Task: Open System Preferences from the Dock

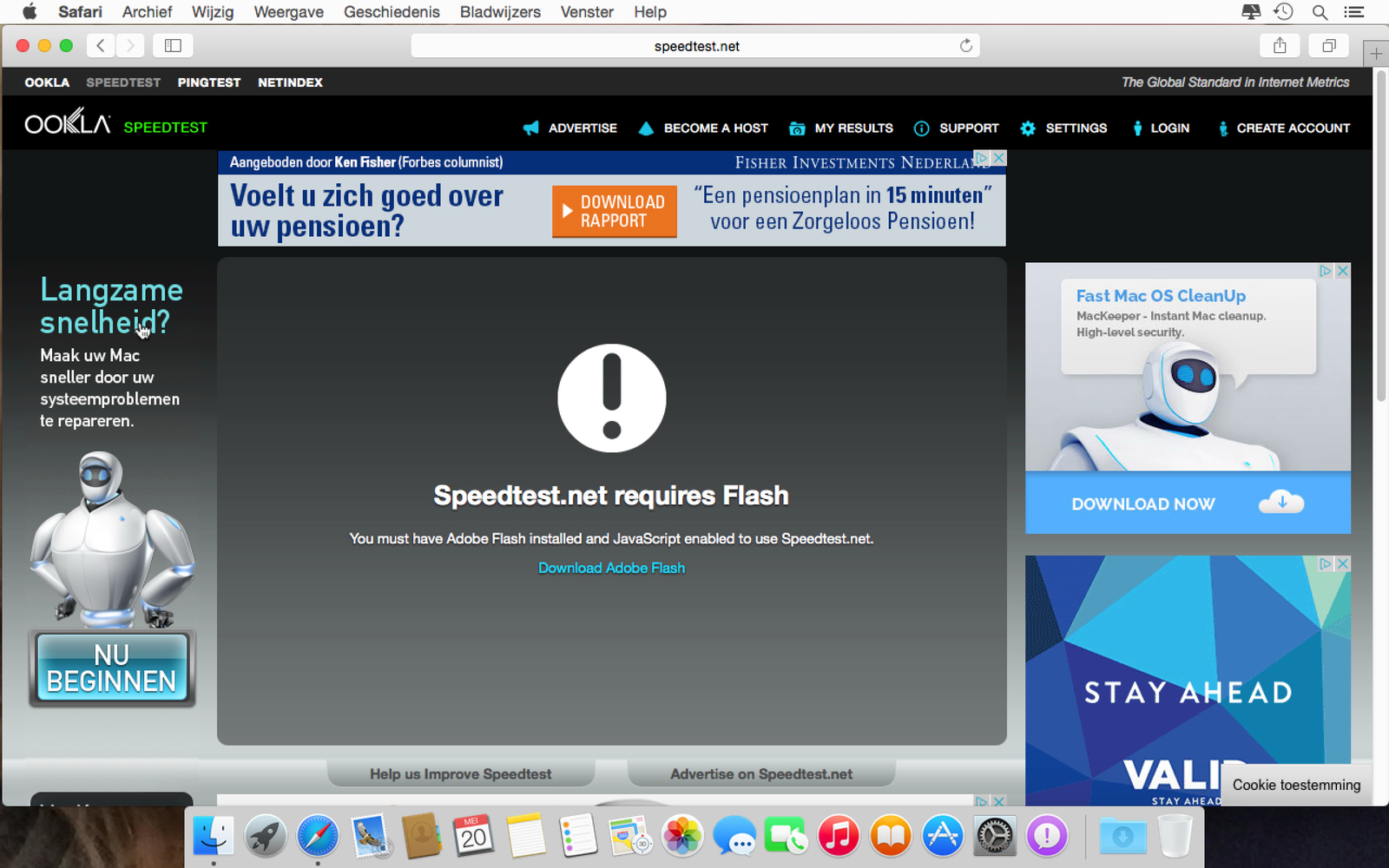Action: [x=995, y=836]
